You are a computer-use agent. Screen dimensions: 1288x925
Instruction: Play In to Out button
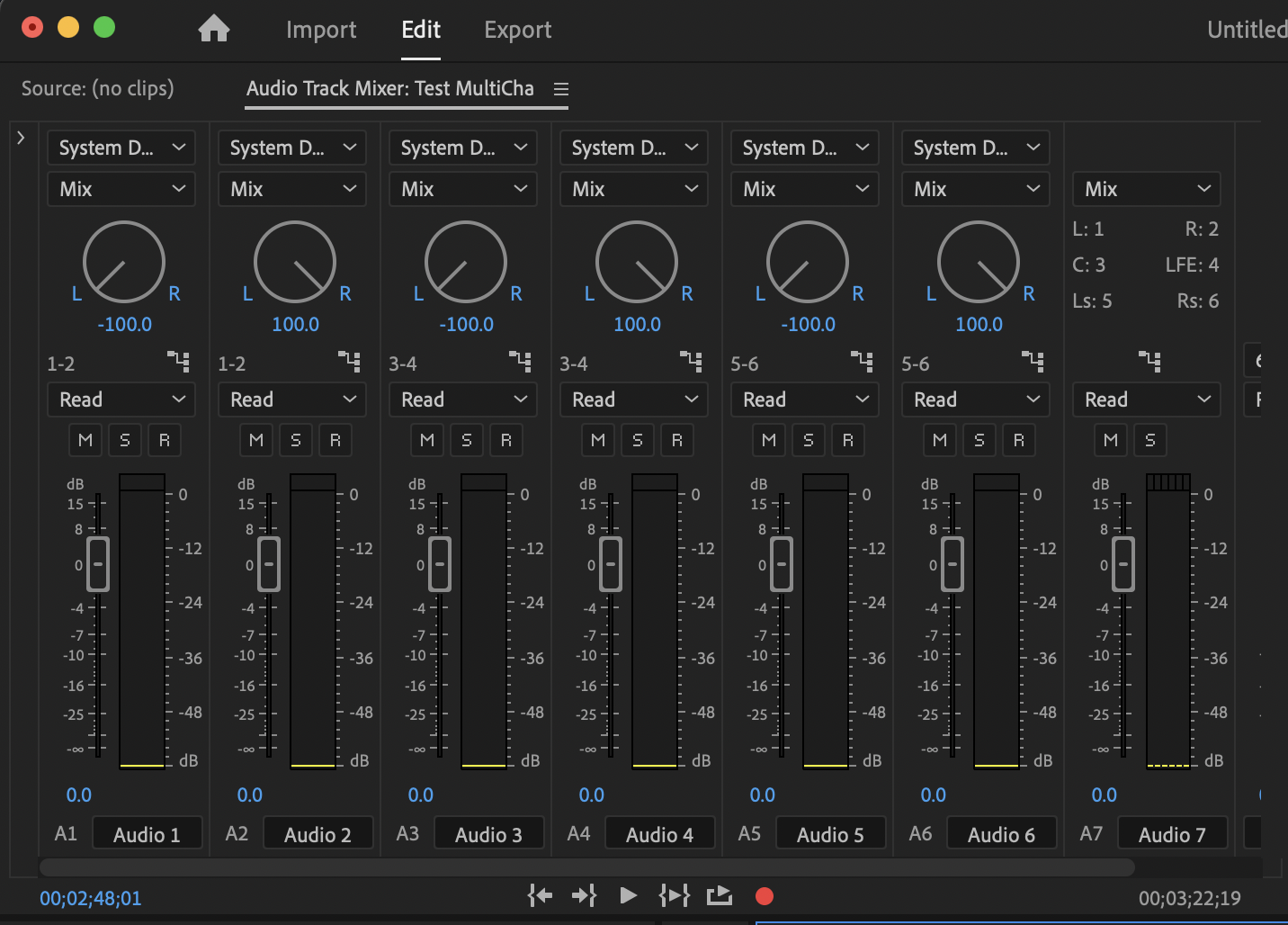click(x=675, y=895)
